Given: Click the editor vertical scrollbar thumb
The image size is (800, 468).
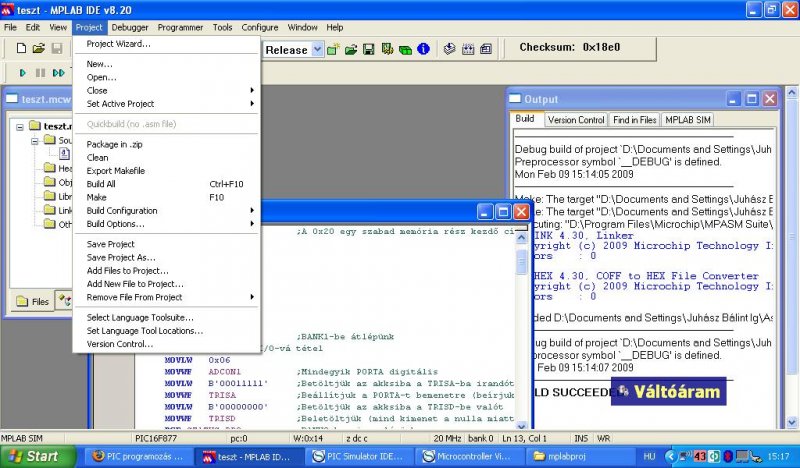Looking at the screenshot, I should click(x=521, y=261).
